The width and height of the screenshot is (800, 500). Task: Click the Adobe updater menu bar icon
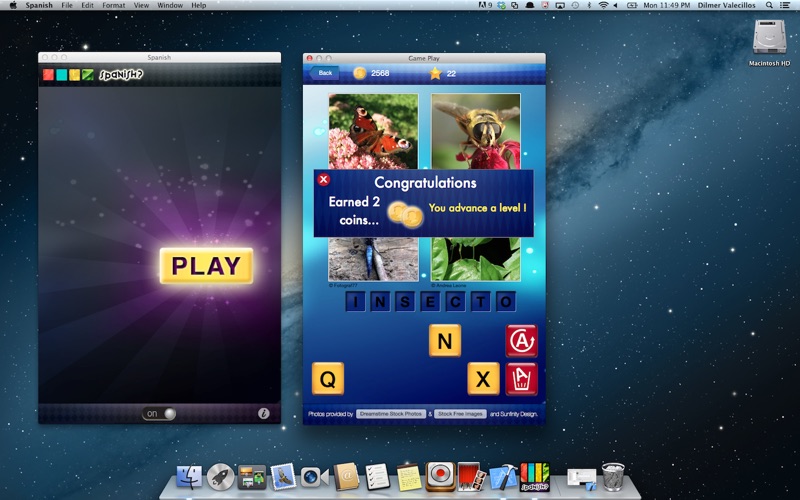tap(485, 5)
